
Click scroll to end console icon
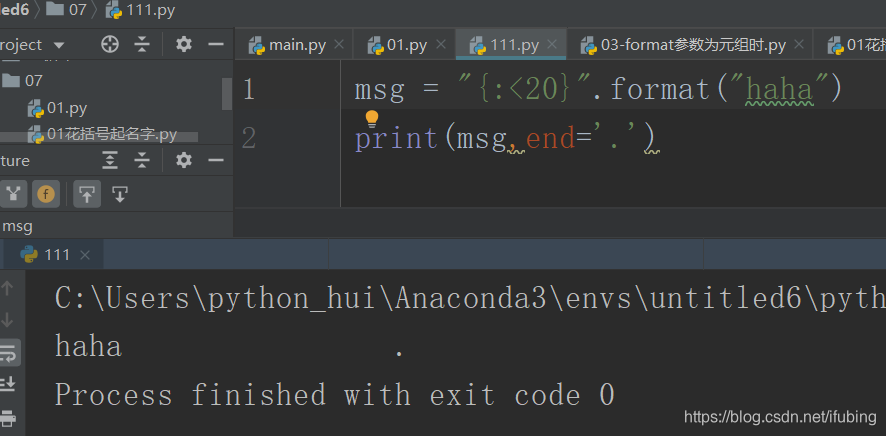coord(8,384)
